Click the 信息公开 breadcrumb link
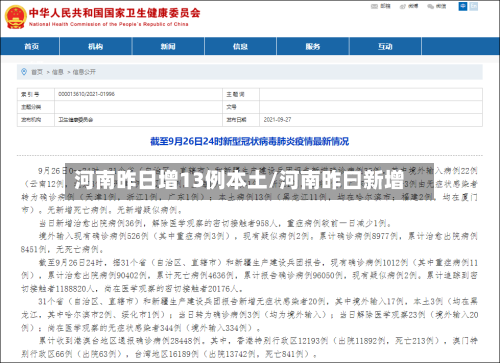Viewport: 500px width, 363px height. [84, 72]
